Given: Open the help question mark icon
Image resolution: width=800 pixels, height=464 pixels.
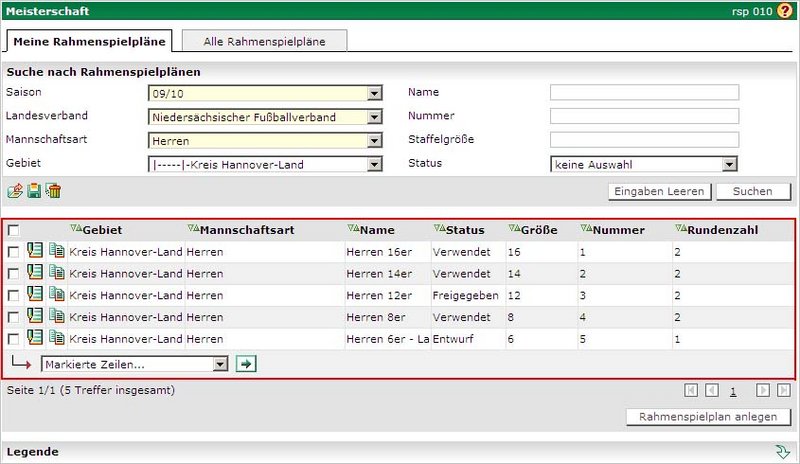Looking at the screenshot, I should tap(784, 11).
